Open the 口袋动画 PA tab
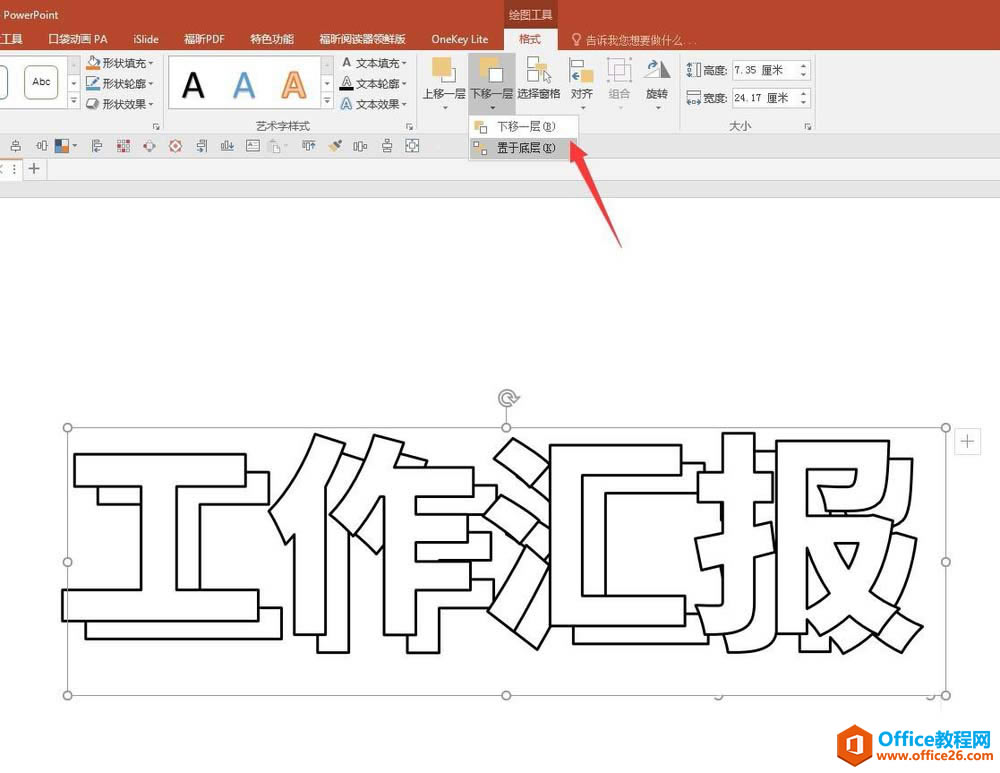This screenshot has height=773, width=1000. (78, 39)
